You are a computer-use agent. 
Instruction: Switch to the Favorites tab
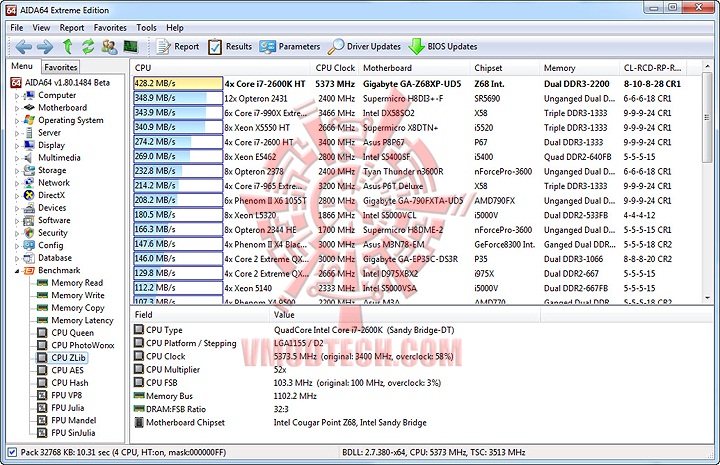tap(61, 67)
